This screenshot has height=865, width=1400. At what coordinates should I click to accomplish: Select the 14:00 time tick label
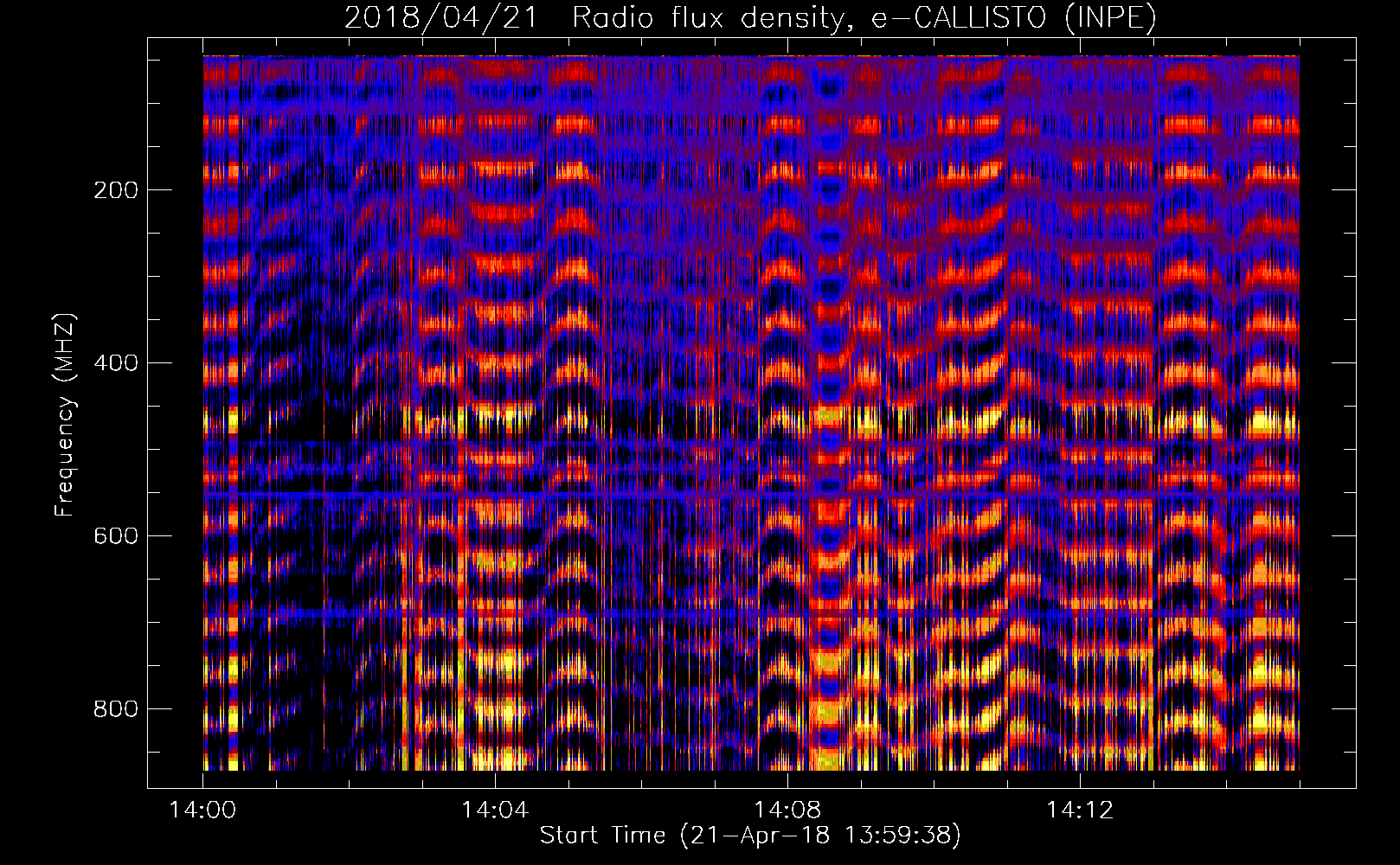(x=202, y=811)
